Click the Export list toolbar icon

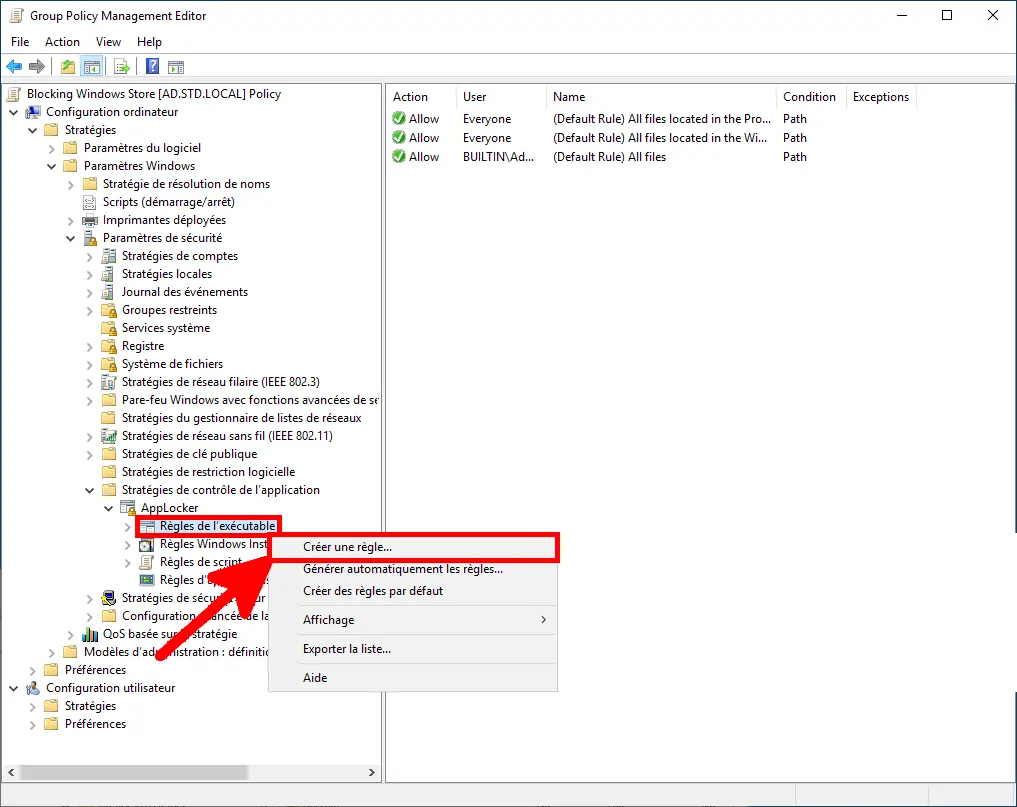pos(120,66)
